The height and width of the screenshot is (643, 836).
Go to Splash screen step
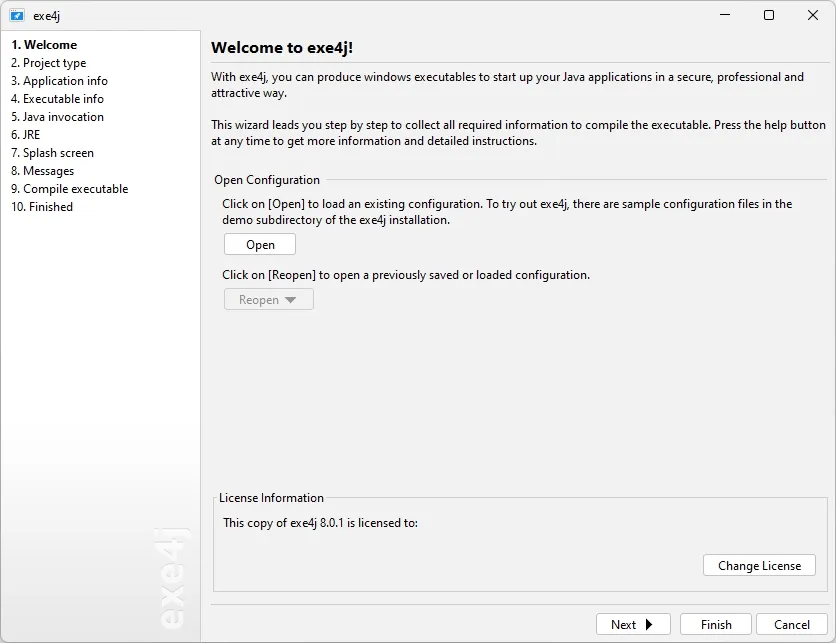52,153
